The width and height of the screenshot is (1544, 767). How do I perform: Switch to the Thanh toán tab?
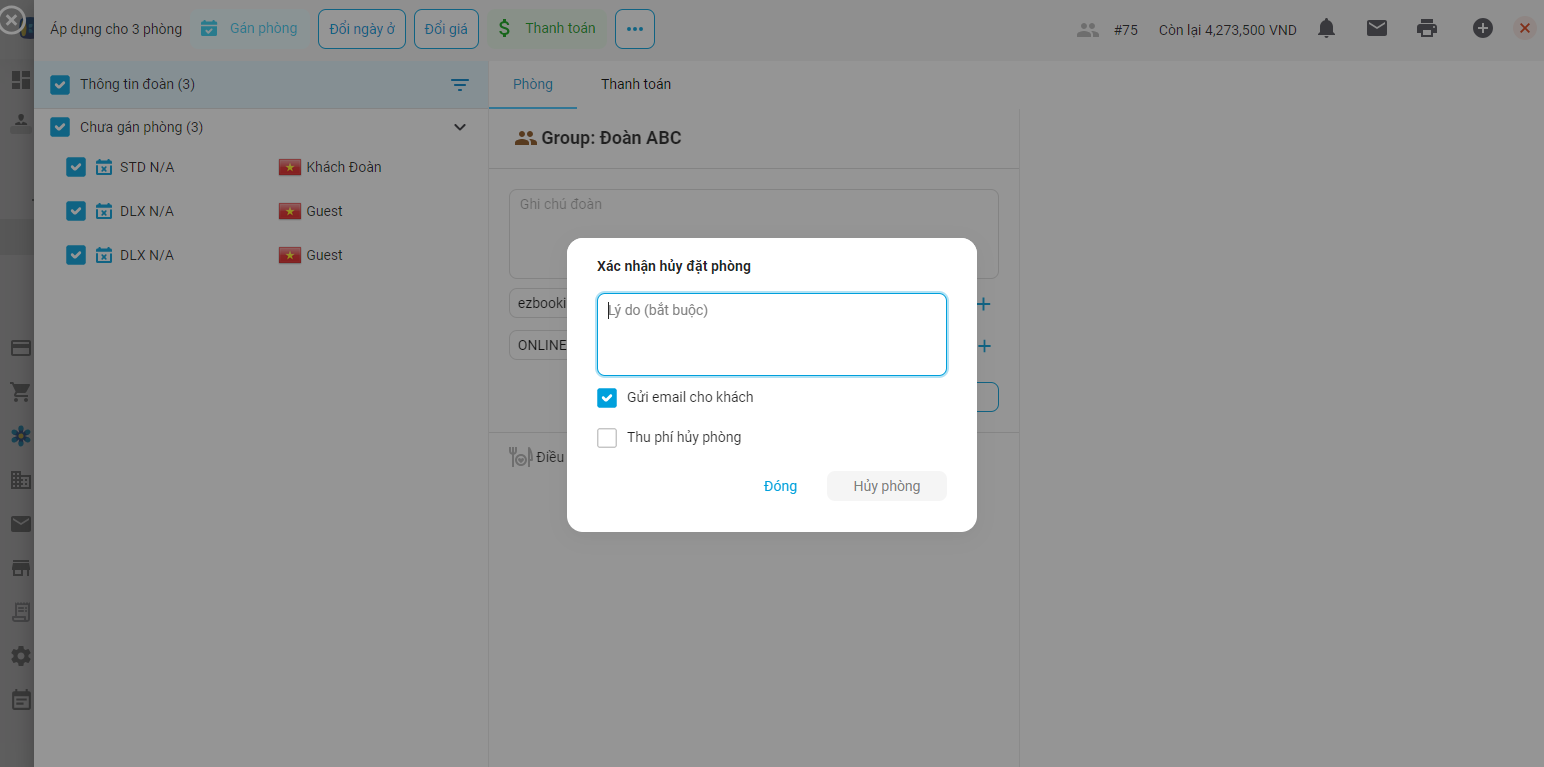click(635, 84)
